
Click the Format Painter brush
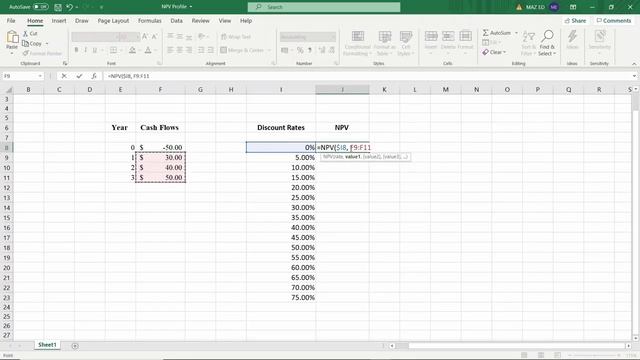coord(42,53)
